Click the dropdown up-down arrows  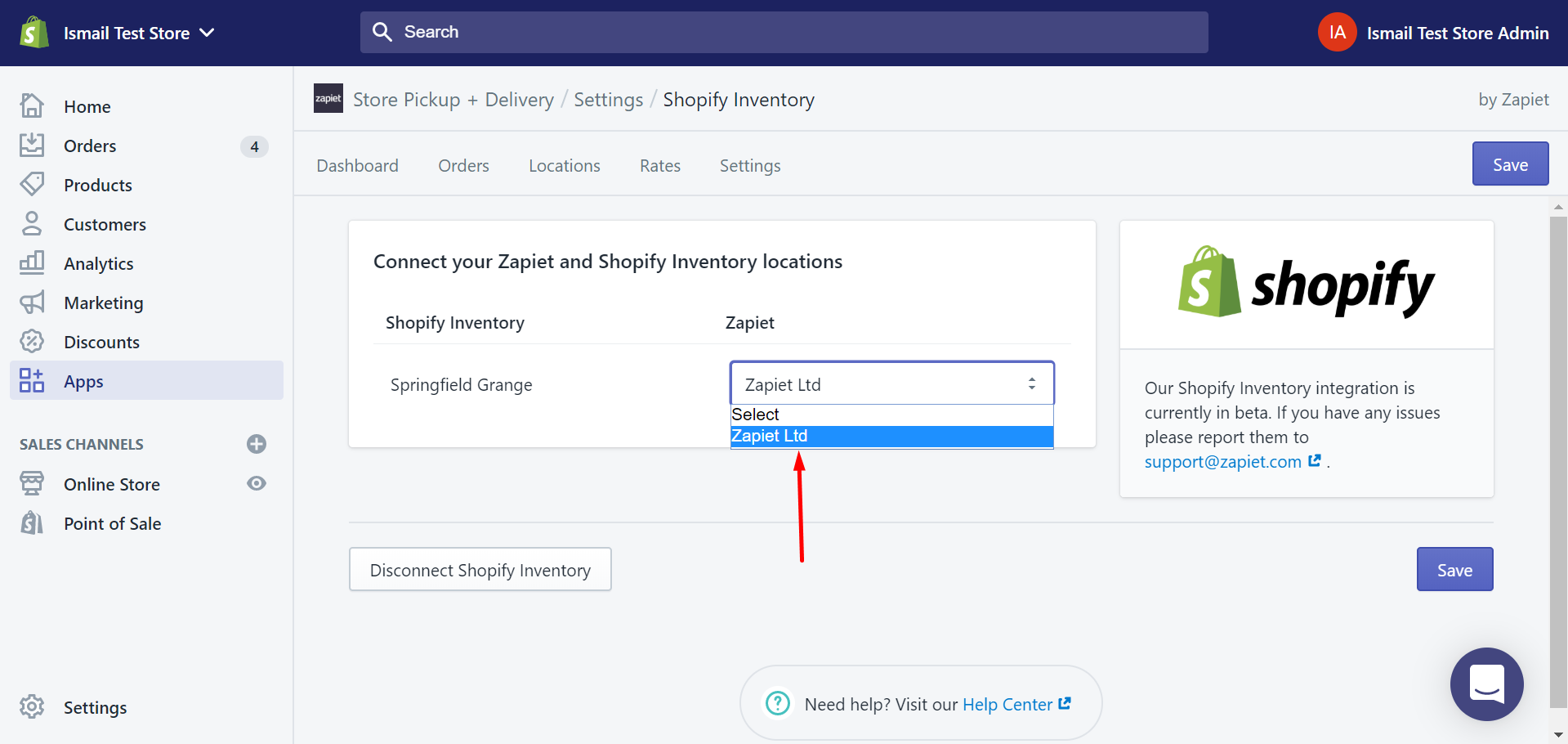(1032, 383)
